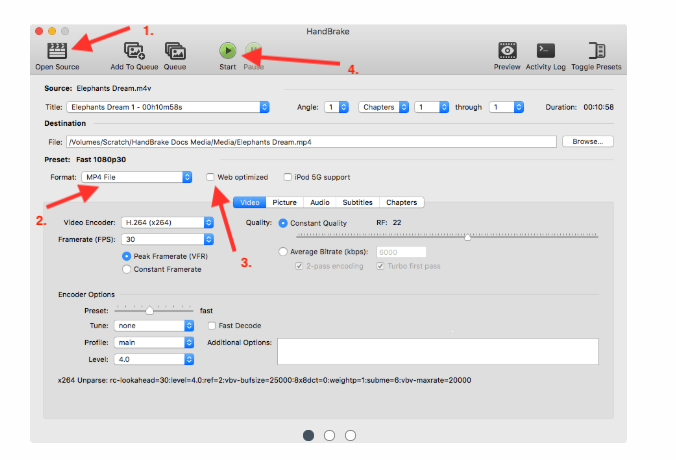
Task: Switch to the Picture tab
Action: click(285, 202)
